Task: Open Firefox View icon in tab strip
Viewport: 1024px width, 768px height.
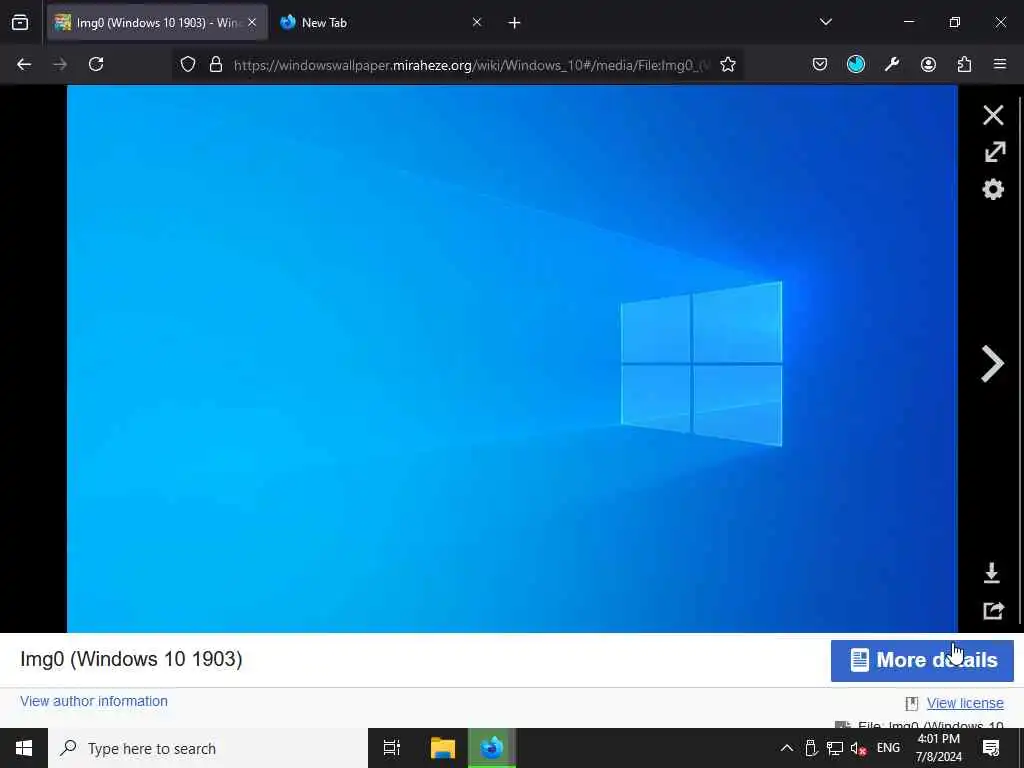Action: (x=20, y=23)
